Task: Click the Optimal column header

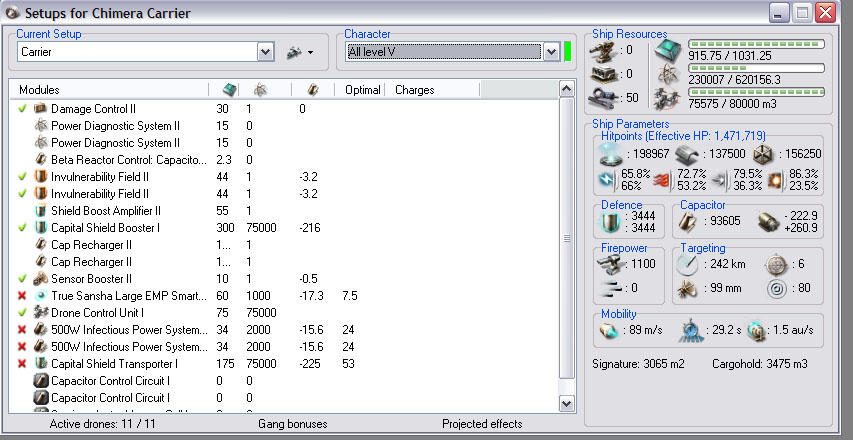Action: click(x=362, y=90)
